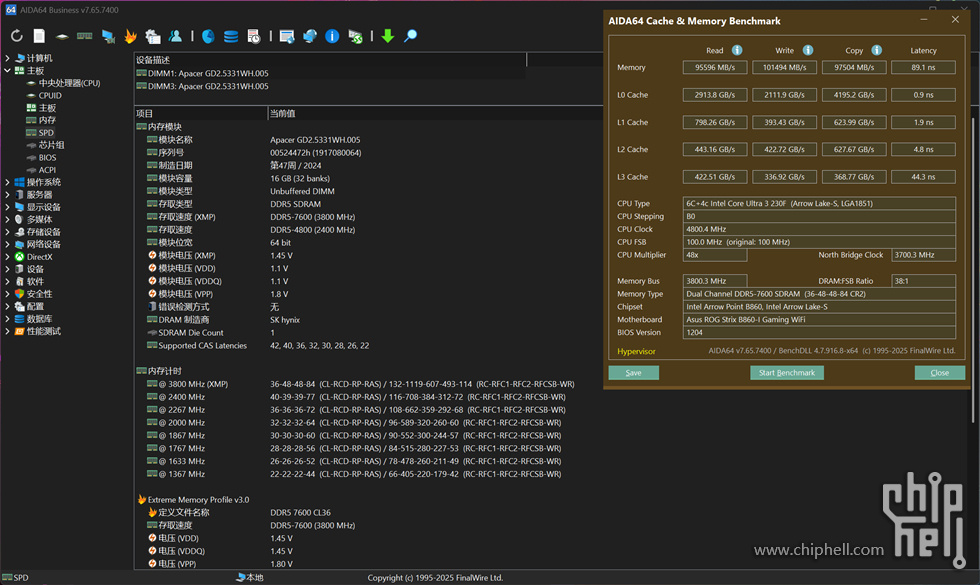Select the 性能测试 tree item
Viewport: 980px width, 585px height.
click(44, 331)
